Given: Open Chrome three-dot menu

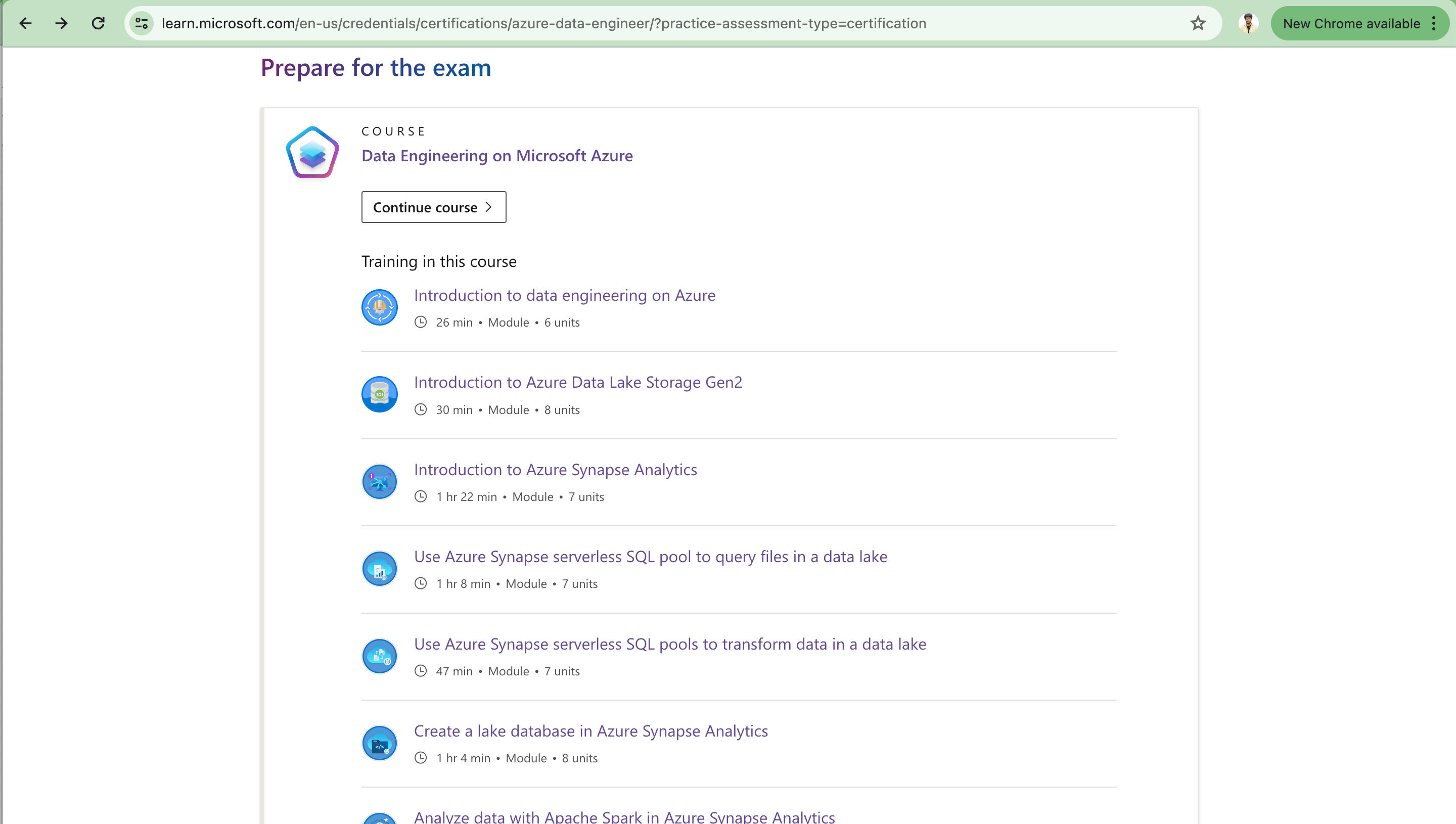Looking at the screenshot, I should click(x=1434, y=23).
